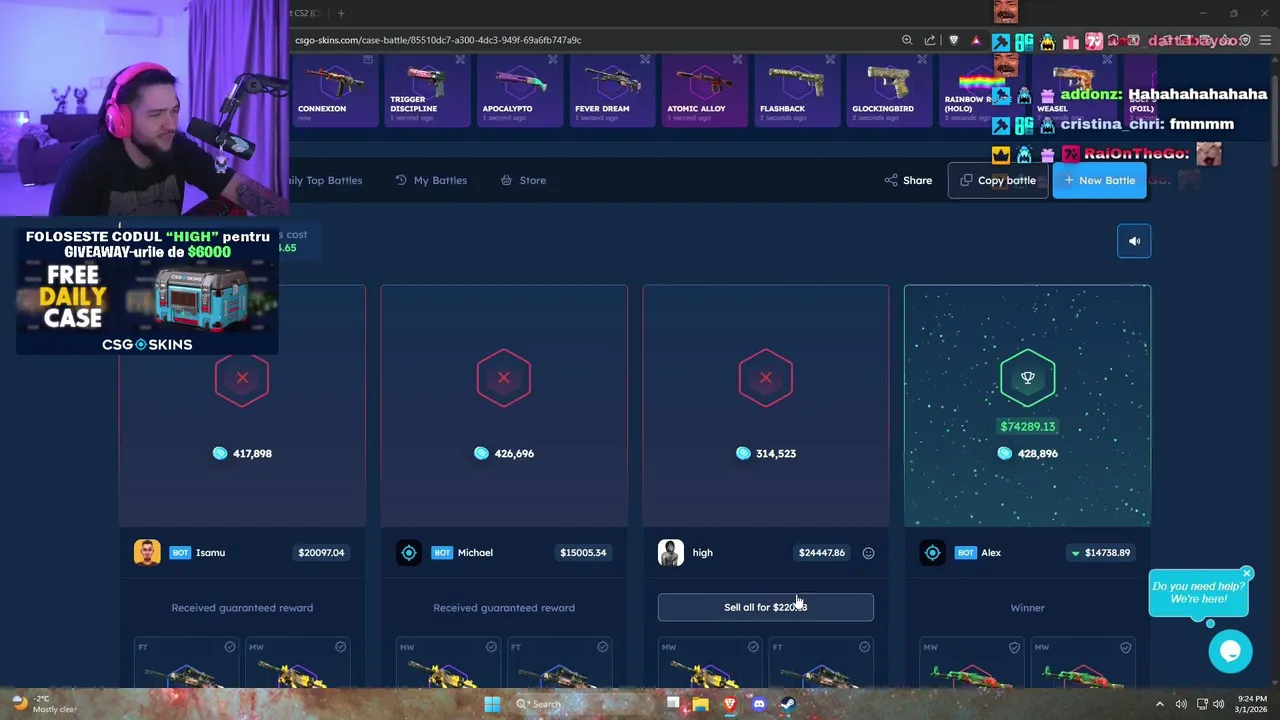Open Brave browser from the taskbar
The width and height of the screenshot is (1280, 720).
(x=729, y=704)
